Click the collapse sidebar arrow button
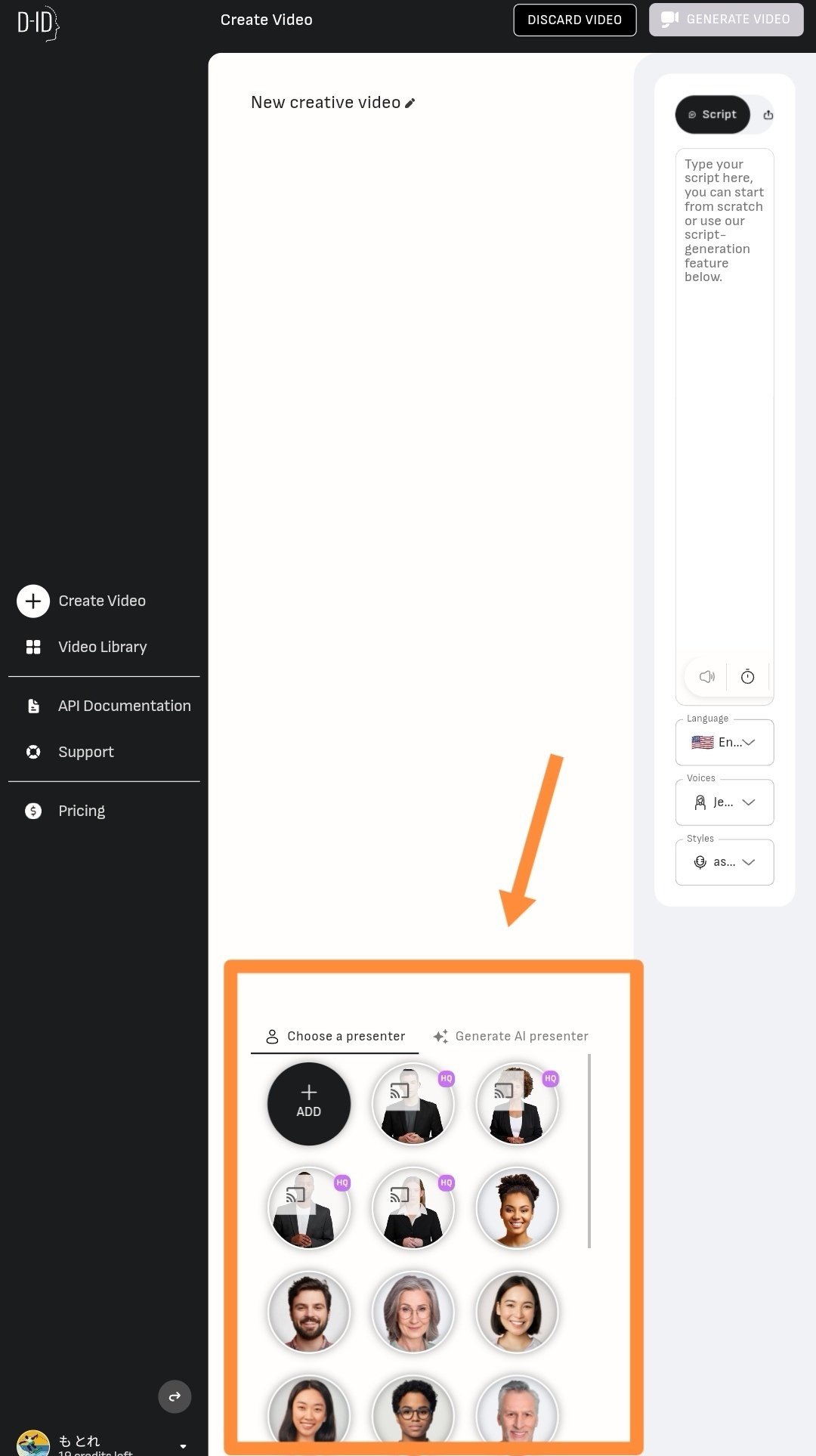This screenshot has height=1456, width=816. (x=175, y=1397)
